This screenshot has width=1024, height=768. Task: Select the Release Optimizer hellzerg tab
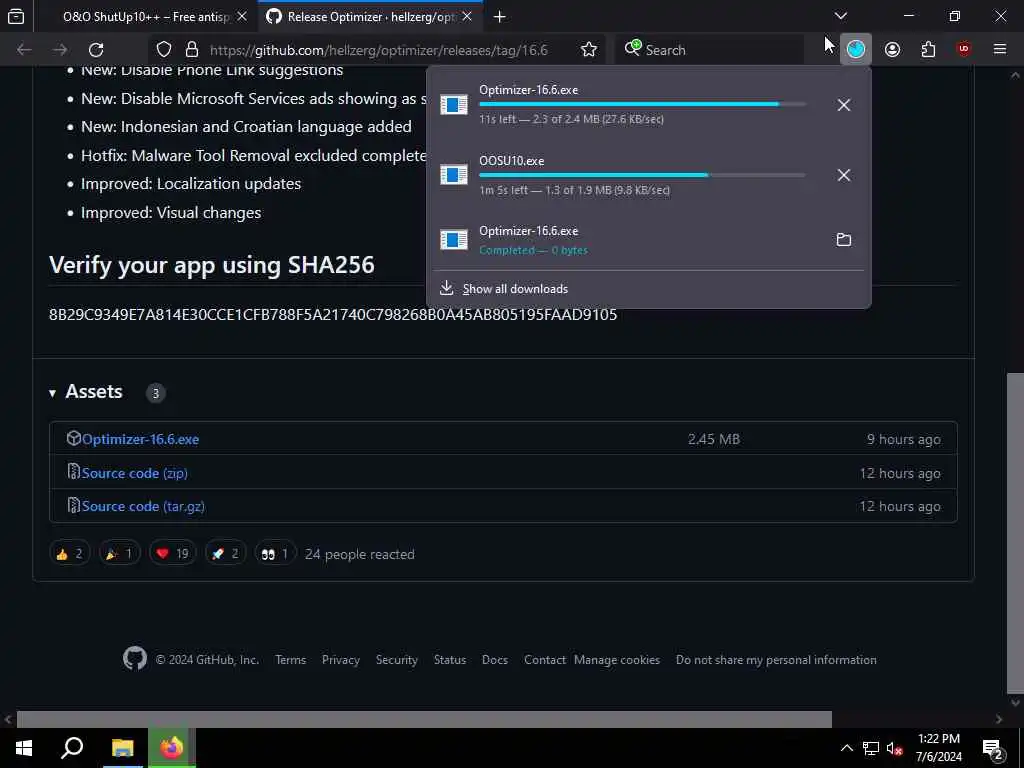[371, 17]
